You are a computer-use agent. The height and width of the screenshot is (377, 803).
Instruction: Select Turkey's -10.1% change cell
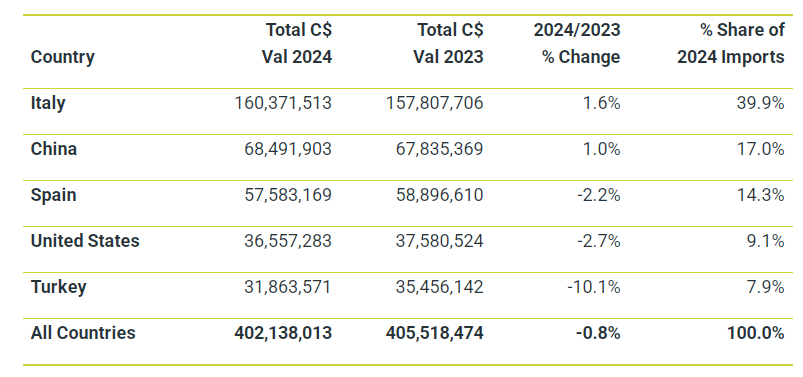594,287
